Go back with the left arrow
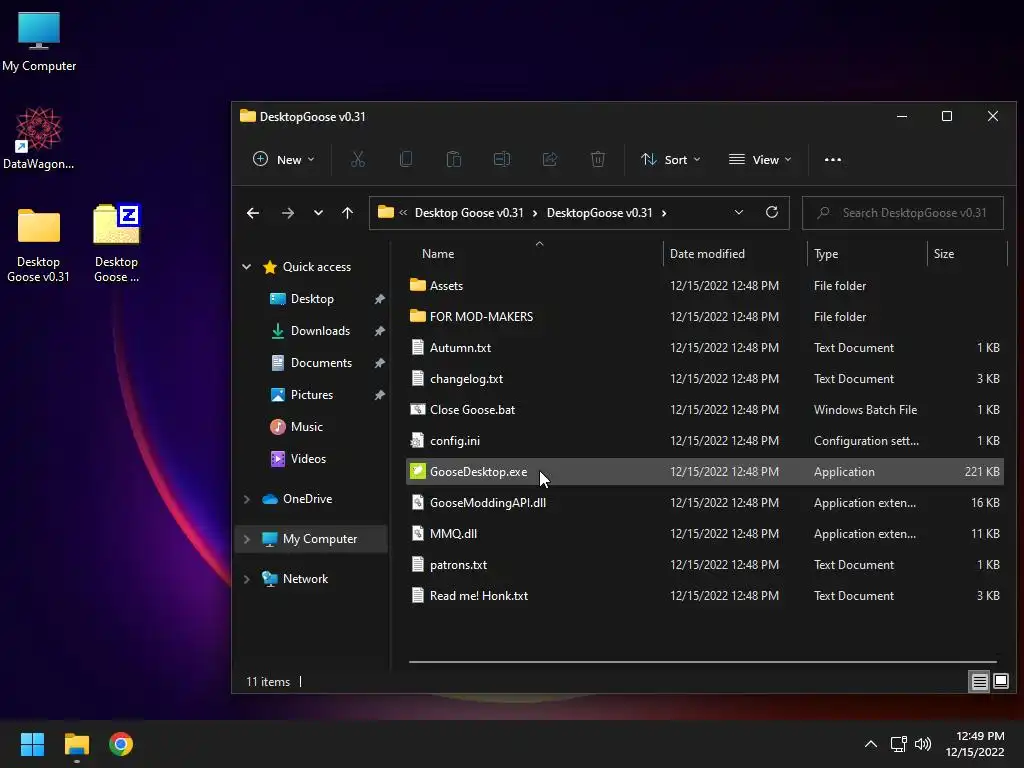This screenshot has width=1024, height=768. click(253, 213)
